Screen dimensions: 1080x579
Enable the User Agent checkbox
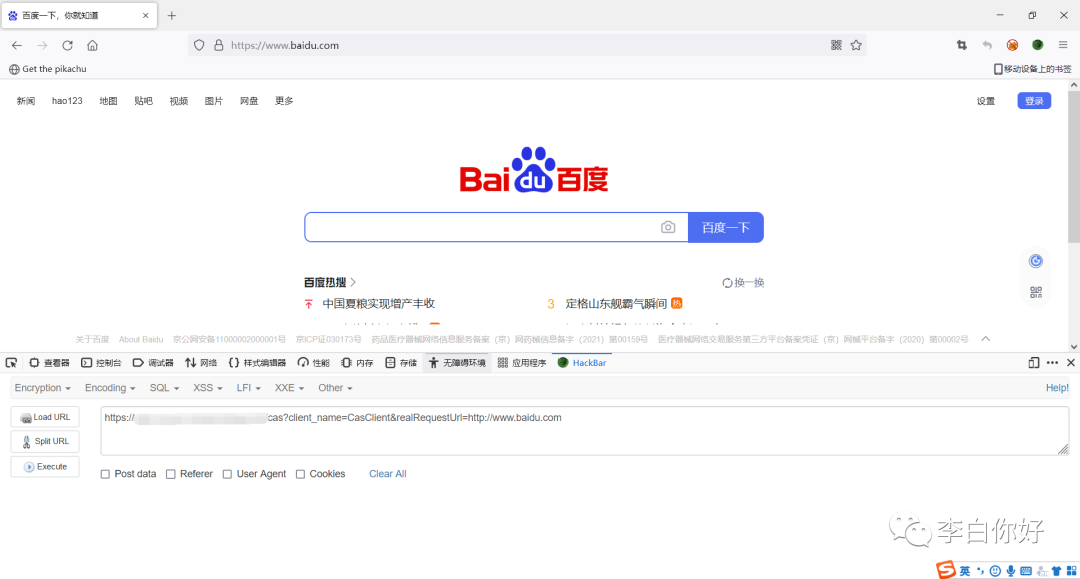pos(227,474)
